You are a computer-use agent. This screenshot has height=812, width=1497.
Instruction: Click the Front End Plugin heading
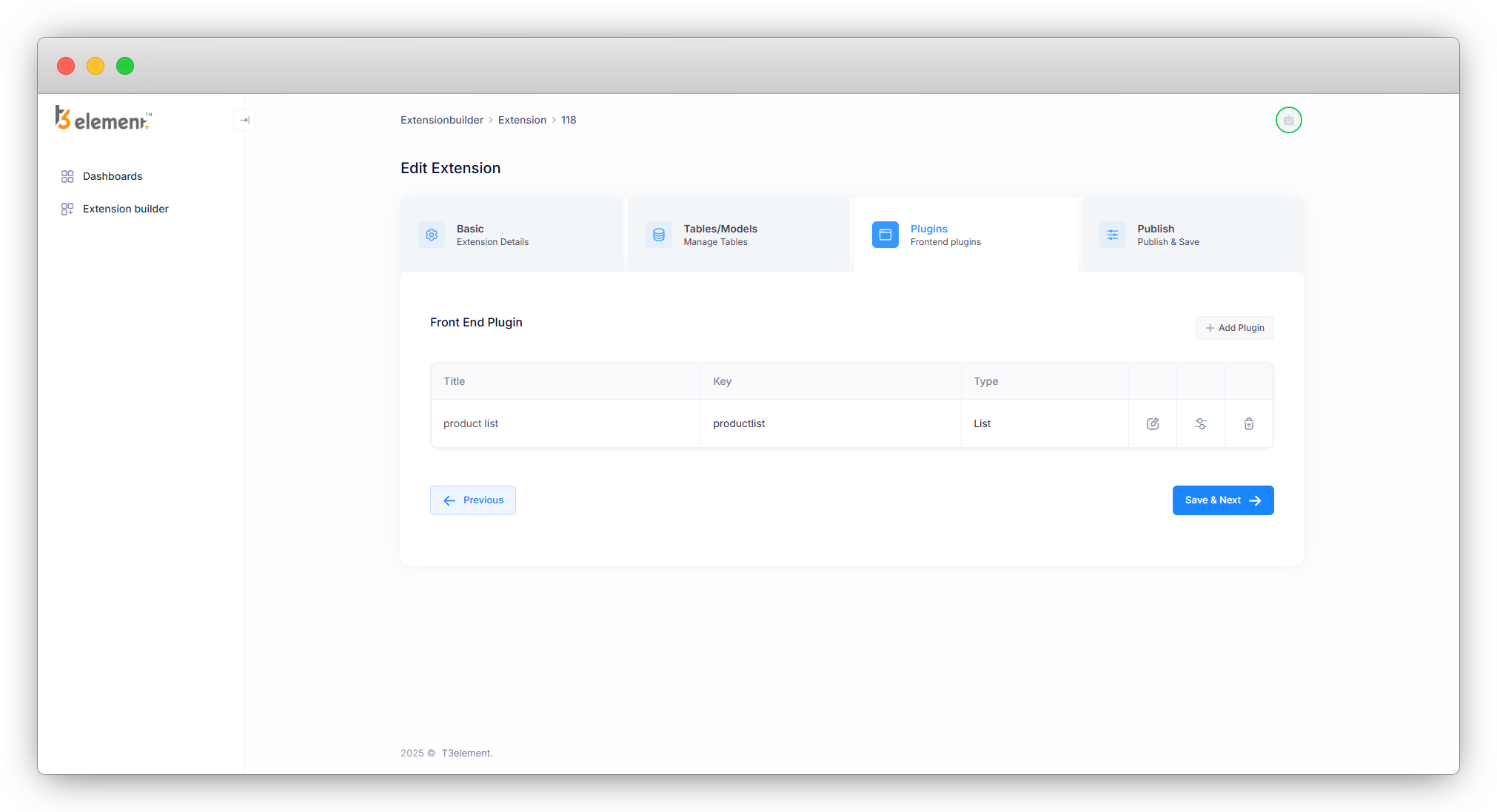[476, 322]
